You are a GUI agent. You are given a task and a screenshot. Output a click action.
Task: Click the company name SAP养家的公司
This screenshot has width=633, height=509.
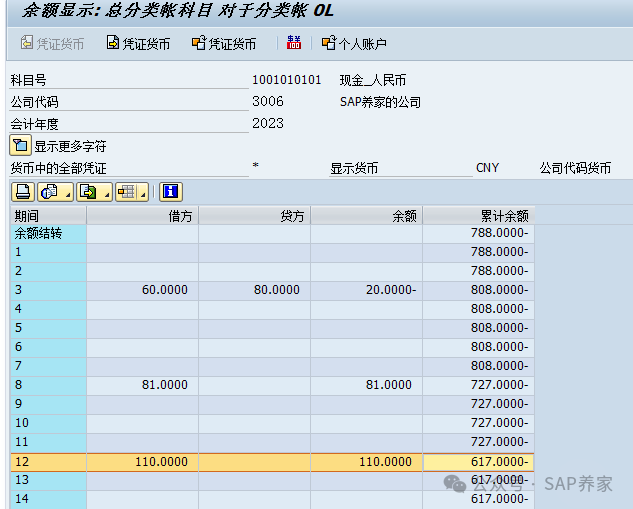380,102
